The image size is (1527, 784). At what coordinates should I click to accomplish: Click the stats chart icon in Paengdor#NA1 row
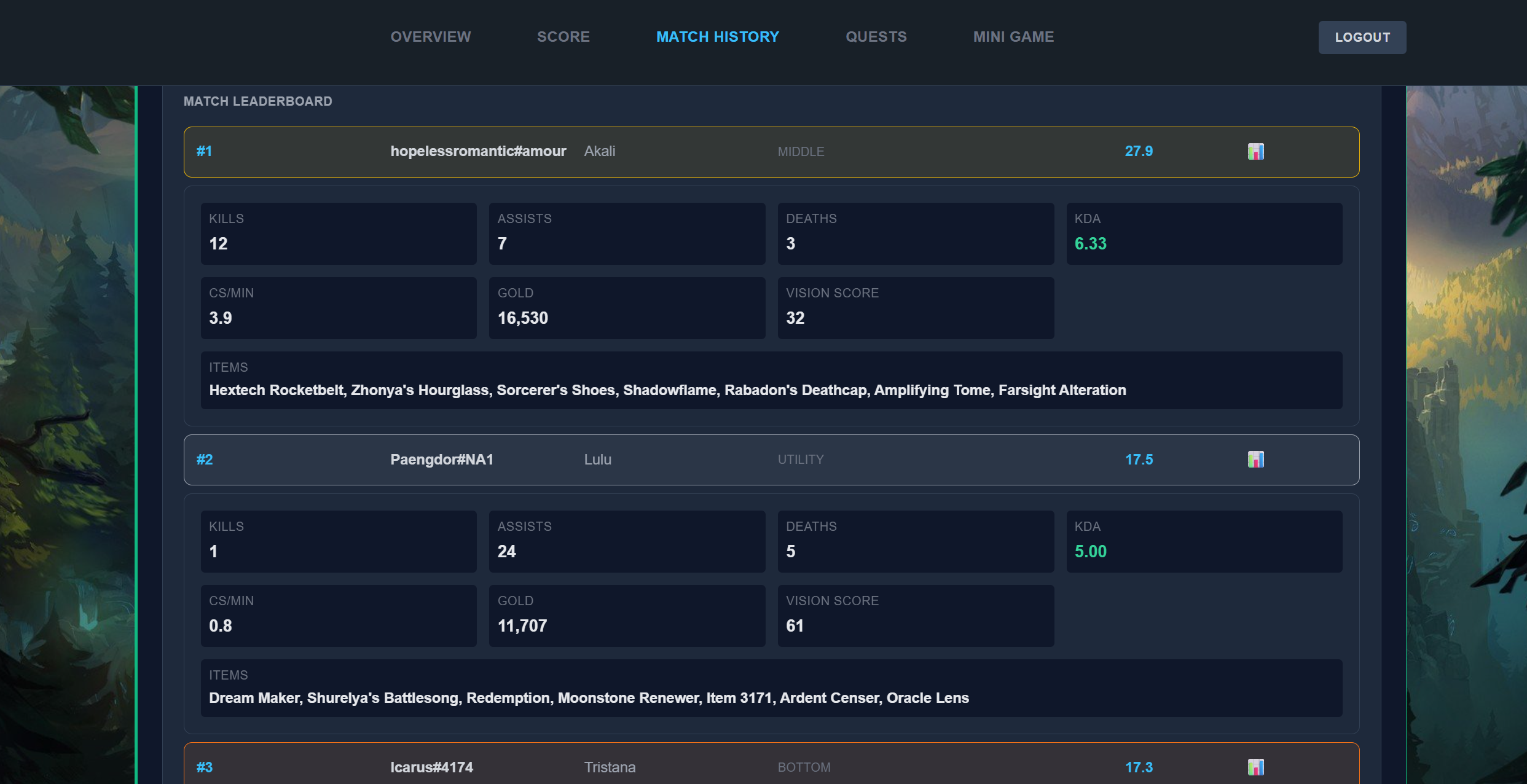[x=1255, y=460]
